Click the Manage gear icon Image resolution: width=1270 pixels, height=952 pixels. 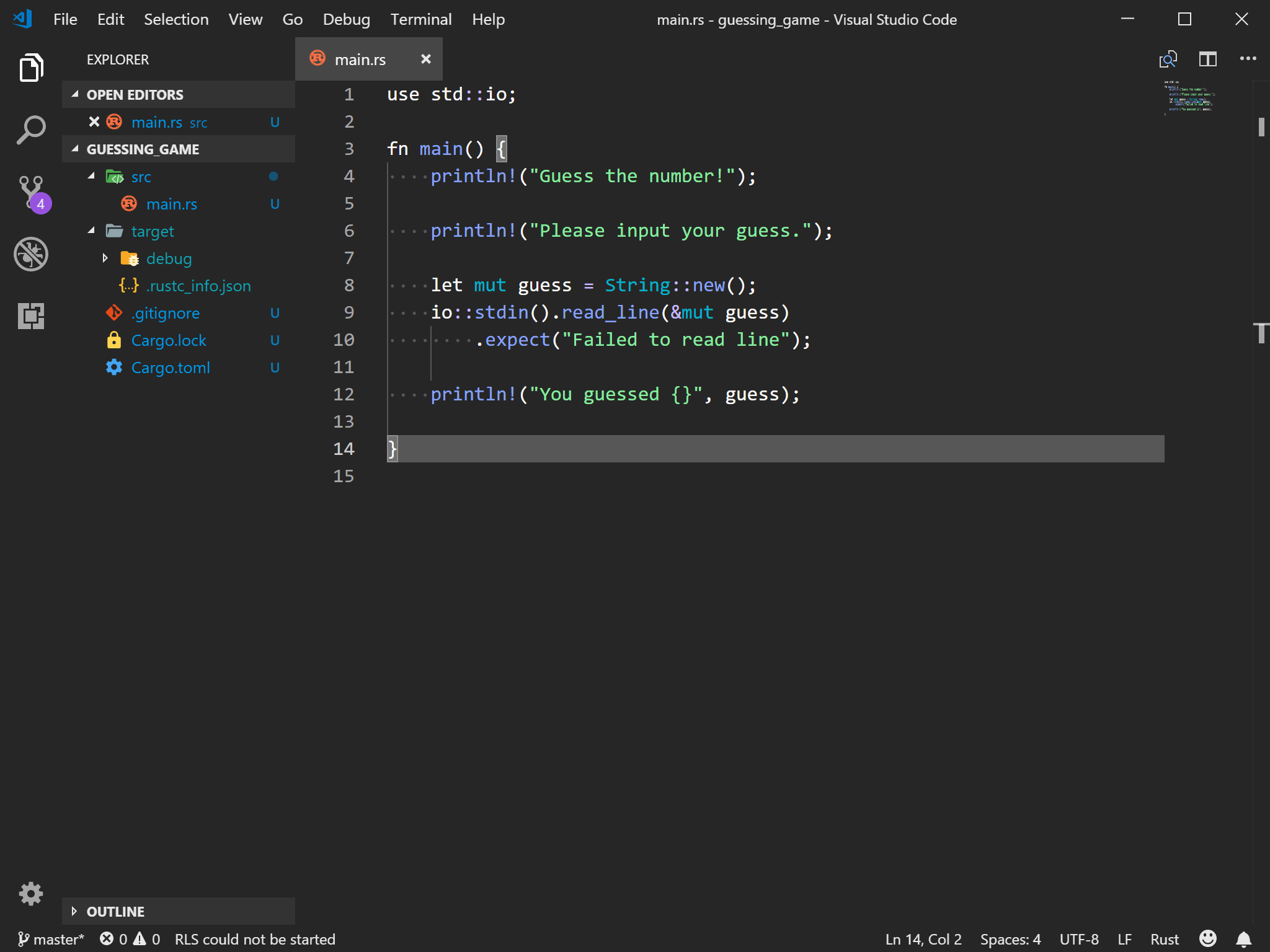[30, 893]
